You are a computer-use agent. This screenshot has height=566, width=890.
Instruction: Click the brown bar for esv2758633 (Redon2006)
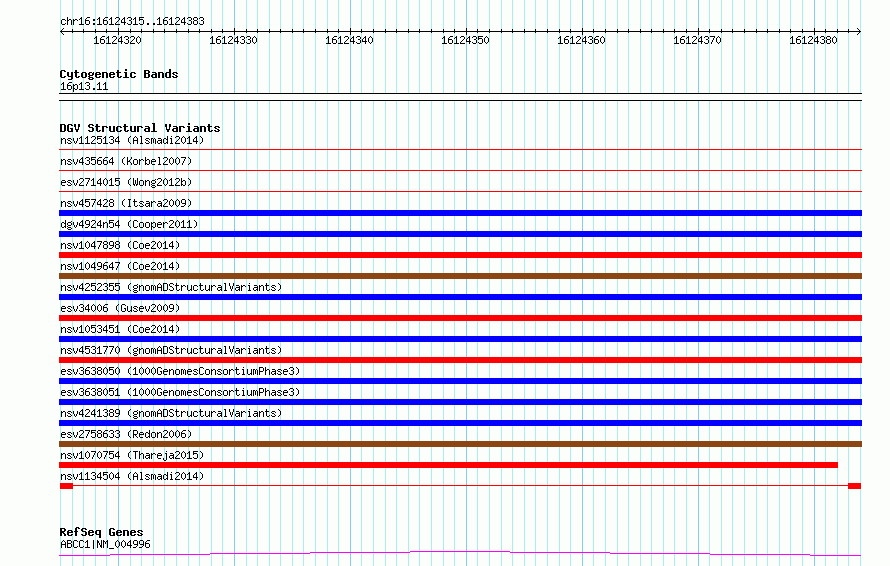point(460,444)
